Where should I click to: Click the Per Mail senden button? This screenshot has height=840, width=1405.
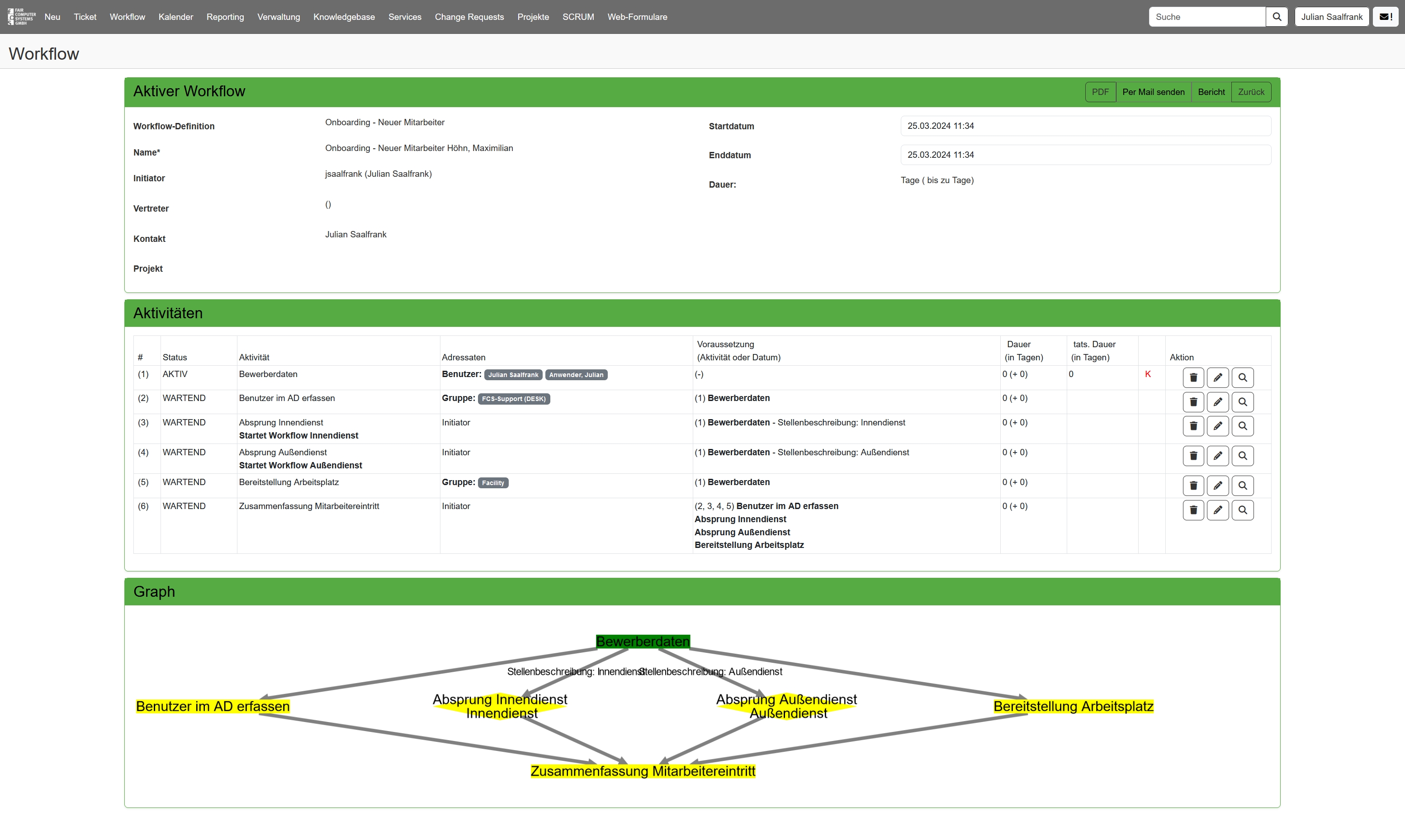(1153, 92)
